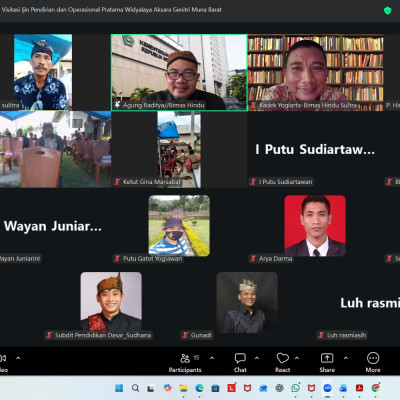Expand the Participants options caret

click(212, 358)
